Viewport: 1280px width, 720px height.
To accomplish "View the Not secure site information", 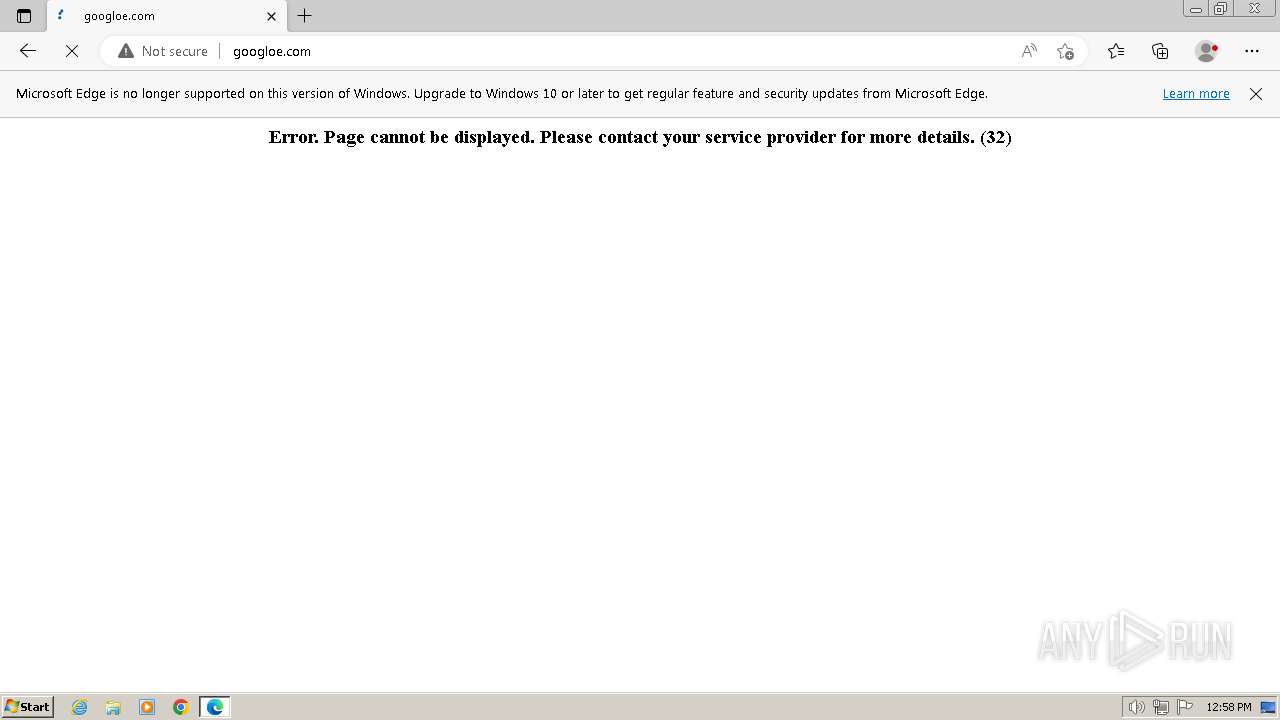I will (163, 51).
